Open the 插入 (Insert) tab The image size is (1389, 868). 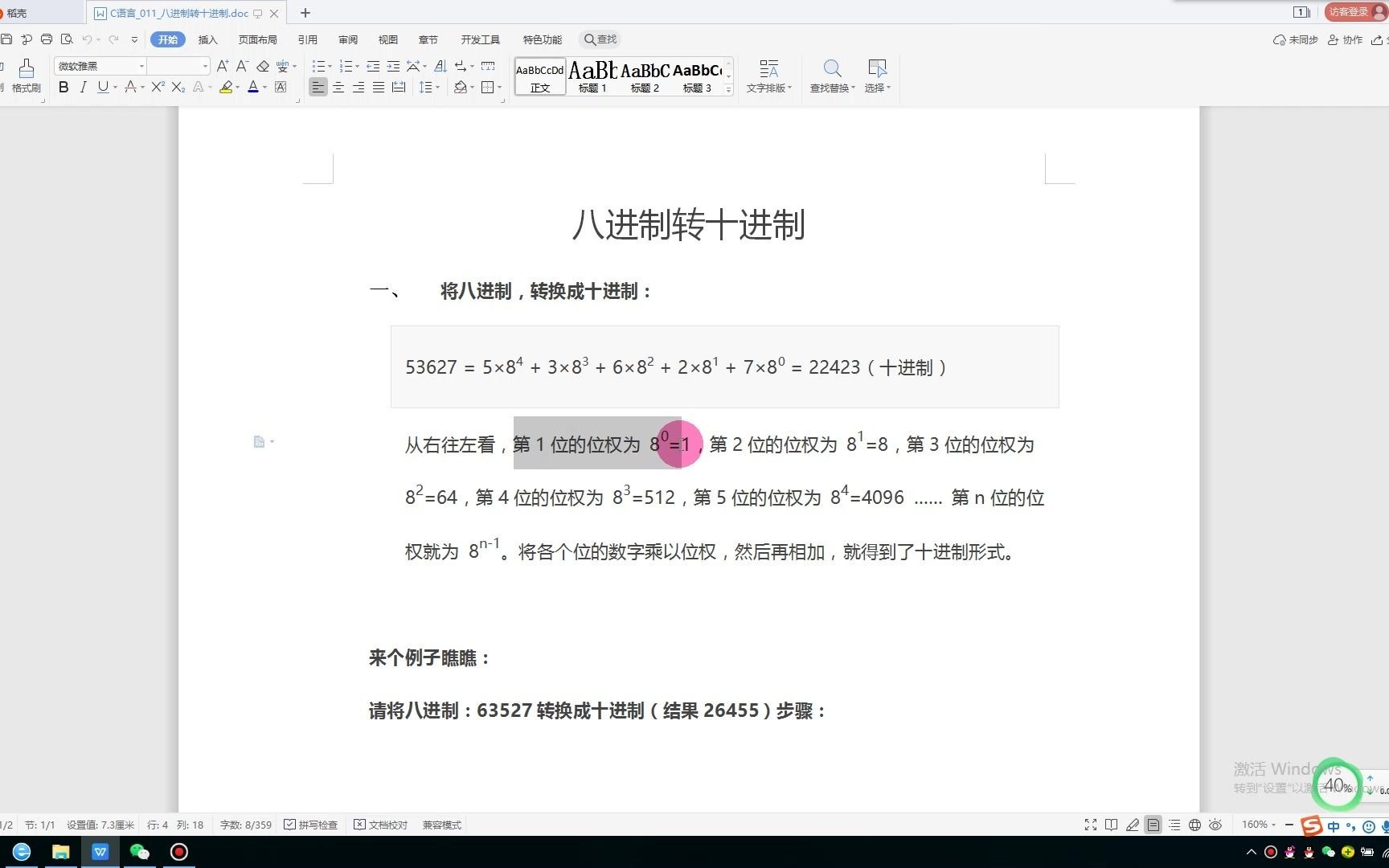pyautogui.click(x=208, y=39)
